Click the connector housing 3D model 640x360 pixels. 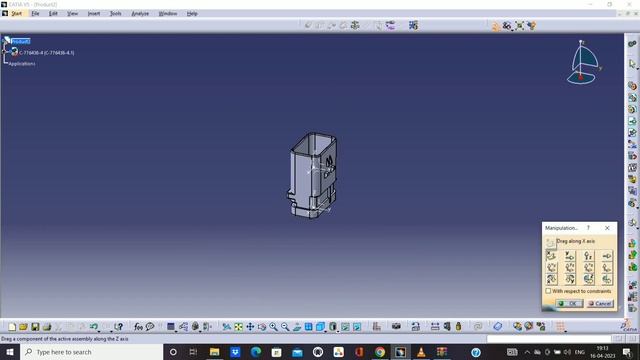point(313,176)
